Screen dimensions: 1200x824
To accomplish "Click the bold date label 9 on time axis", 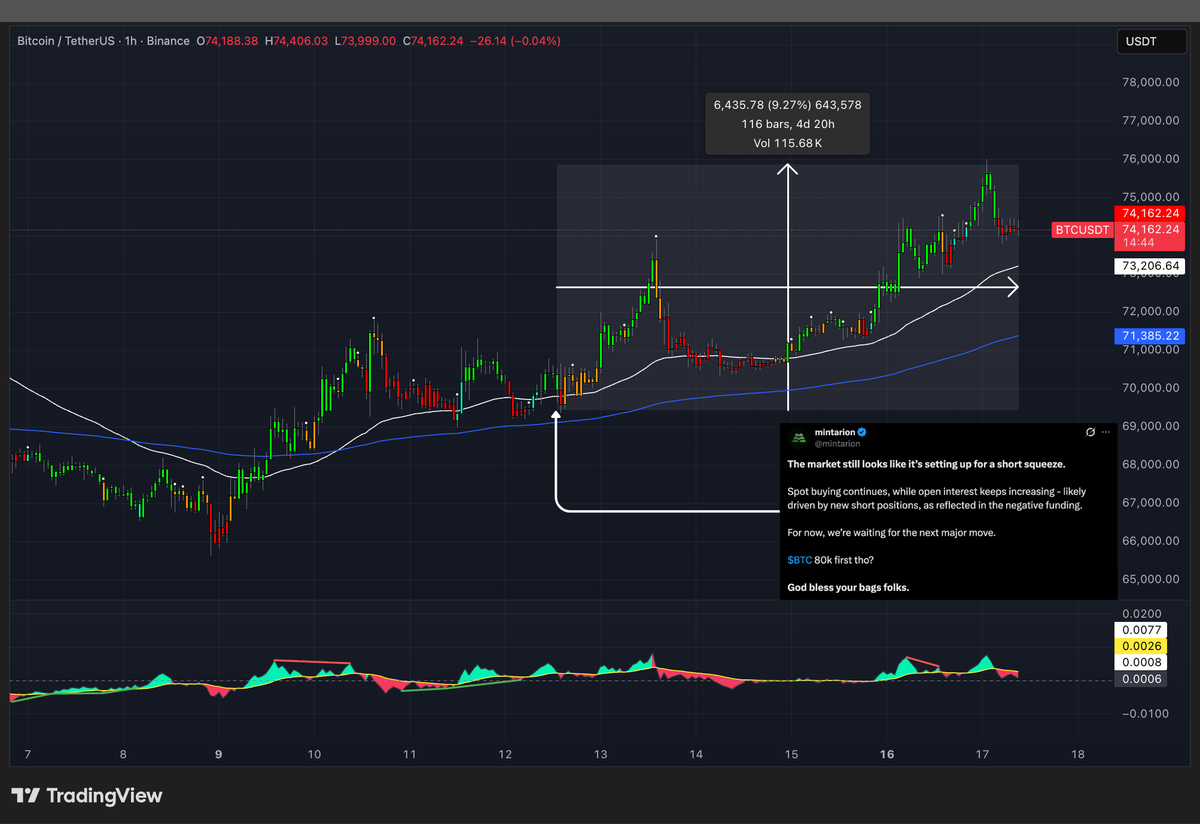I will pos(218,754).
